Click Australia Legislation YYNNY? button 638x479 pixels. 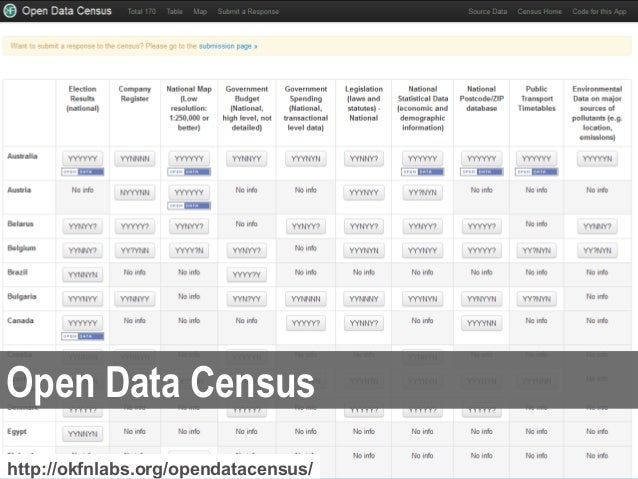click(364, 159)
